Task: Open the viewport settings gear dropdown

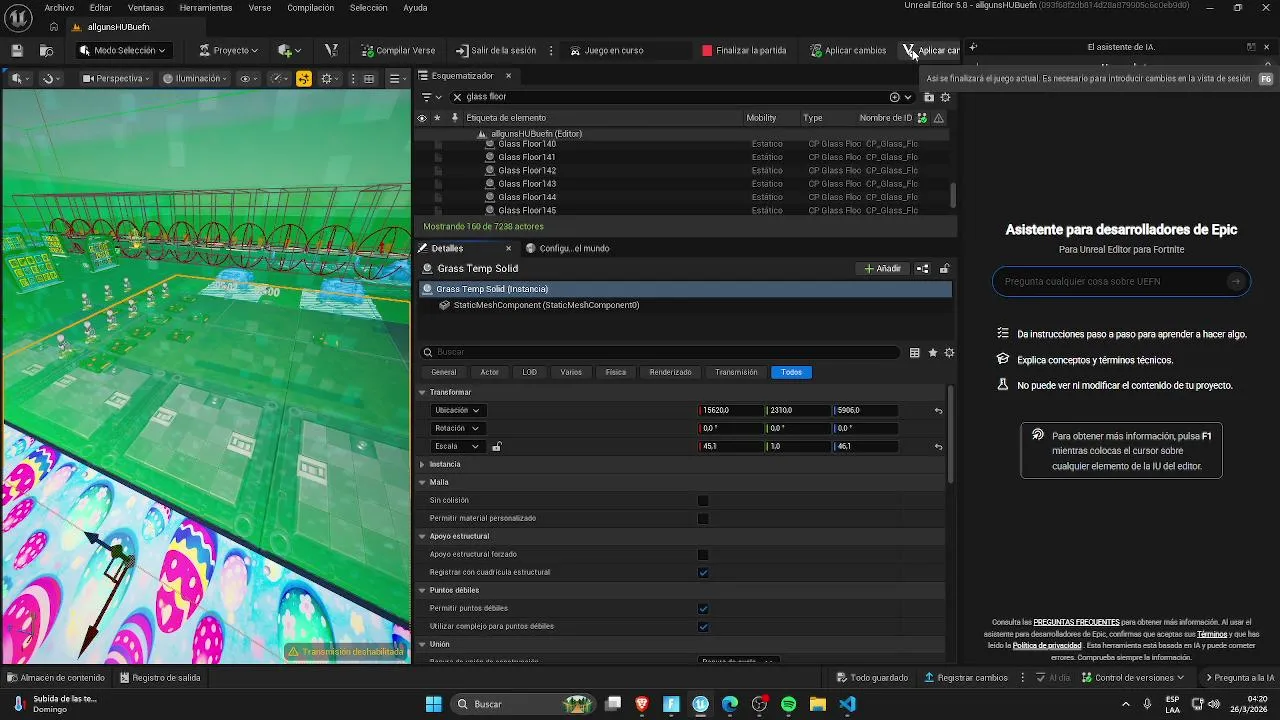Action: (x=330, y=78)
